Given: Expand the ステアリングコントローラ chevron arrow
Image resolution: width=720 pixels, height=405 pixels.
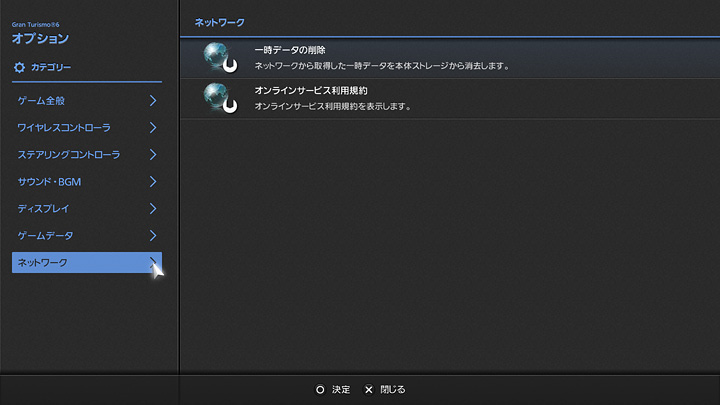Looking at the screenshot, I should [153, 155].
